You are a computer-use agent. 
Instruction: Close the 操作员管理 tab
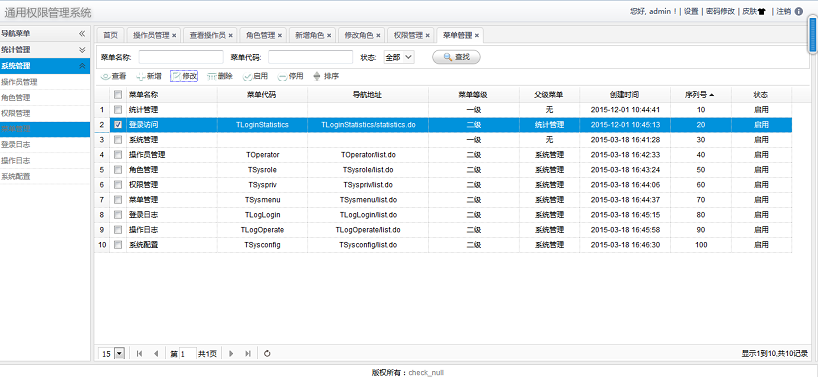(x=174, y=35)
